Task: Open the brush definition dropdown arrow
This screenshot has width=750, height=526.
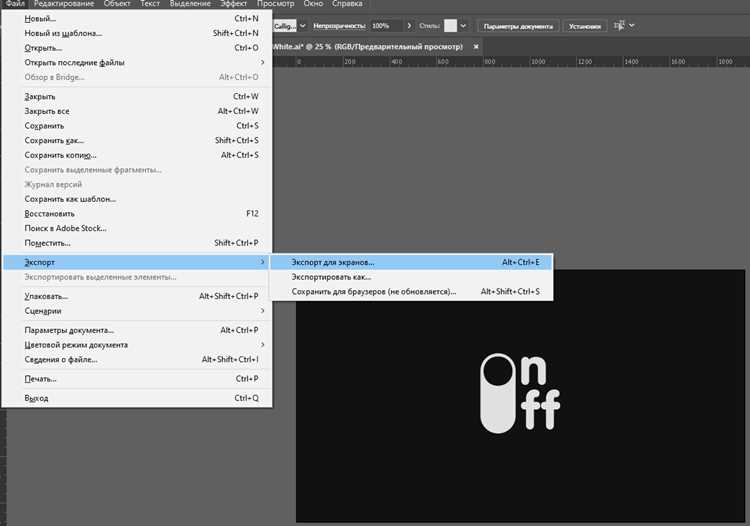Action: point(302,26)
